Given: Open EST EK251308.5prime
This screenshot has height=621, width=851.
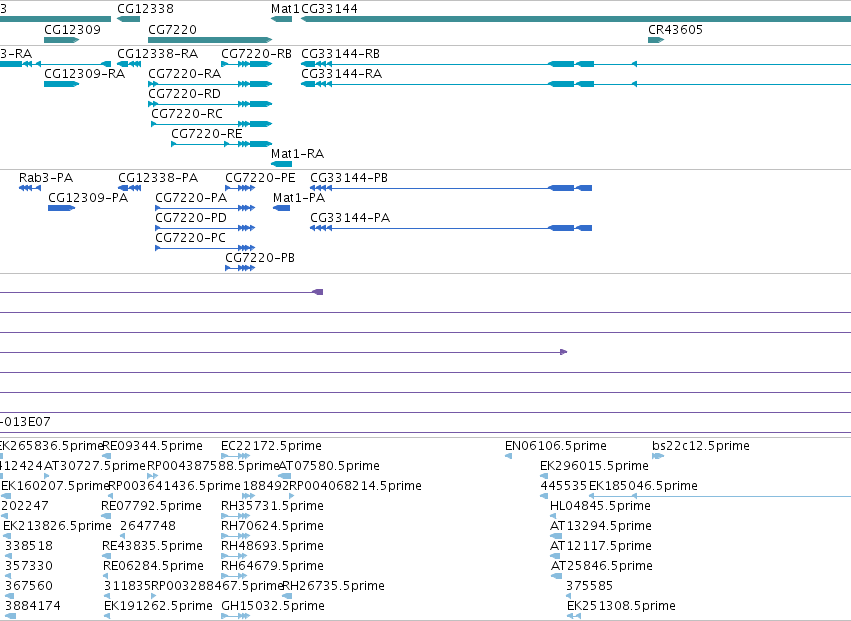Looking at the screenshot, I should [621, 606].
